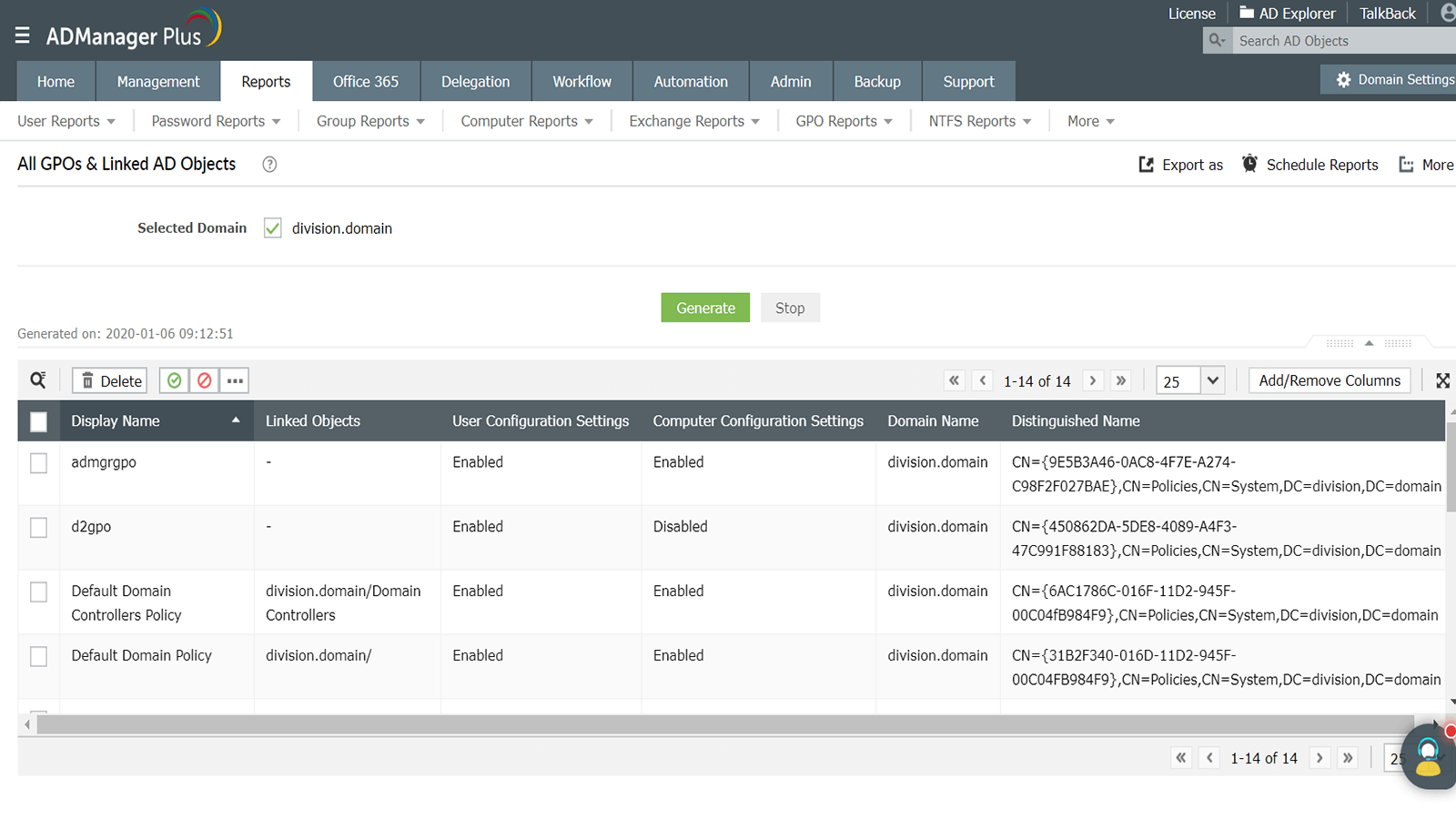
Task: Click the help question mark icon
Action: [269, 165]
